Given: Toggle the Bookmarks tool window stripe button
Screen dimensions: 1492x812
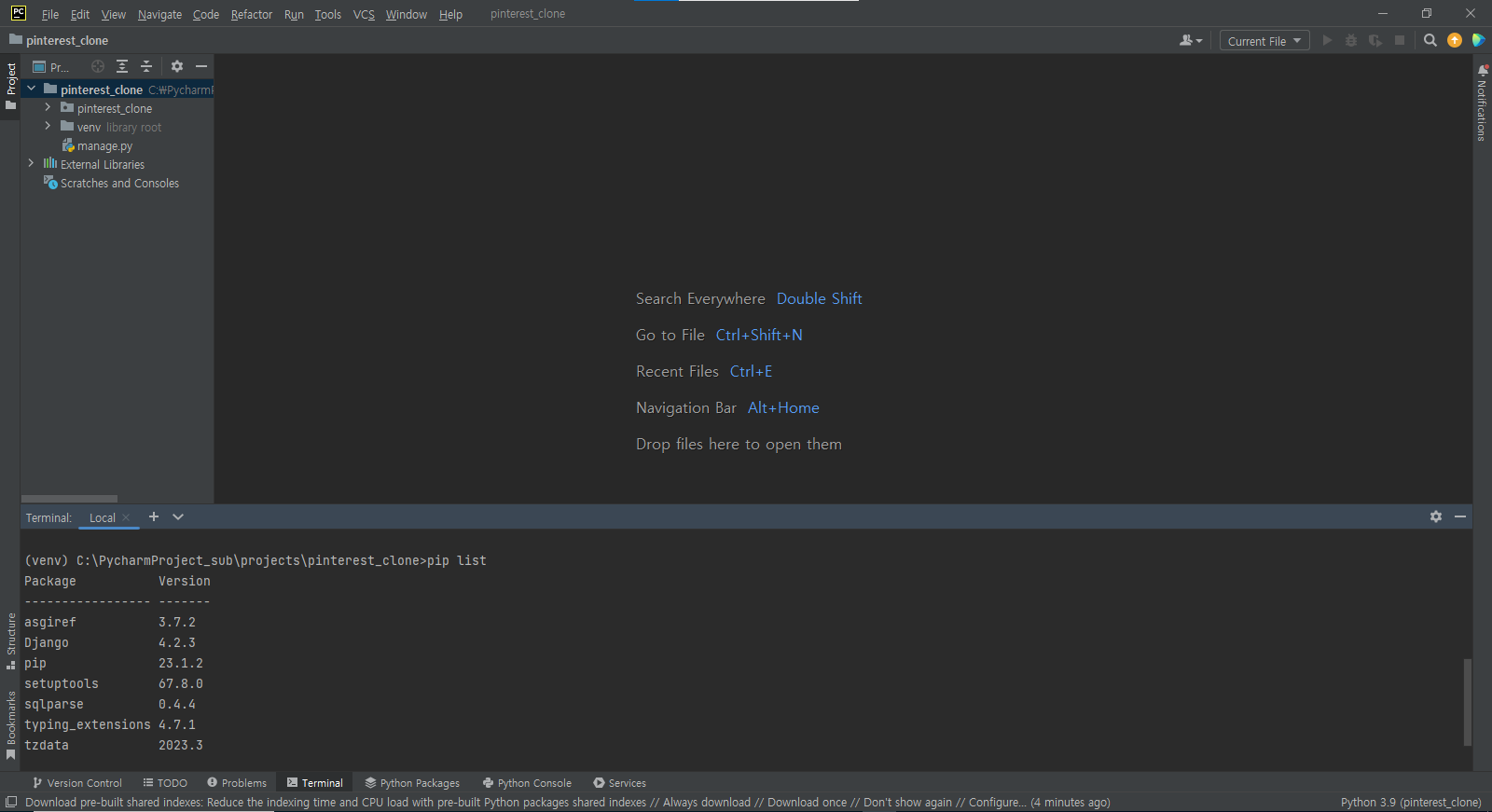Looking at the screenshot, I should pos(10,724).
